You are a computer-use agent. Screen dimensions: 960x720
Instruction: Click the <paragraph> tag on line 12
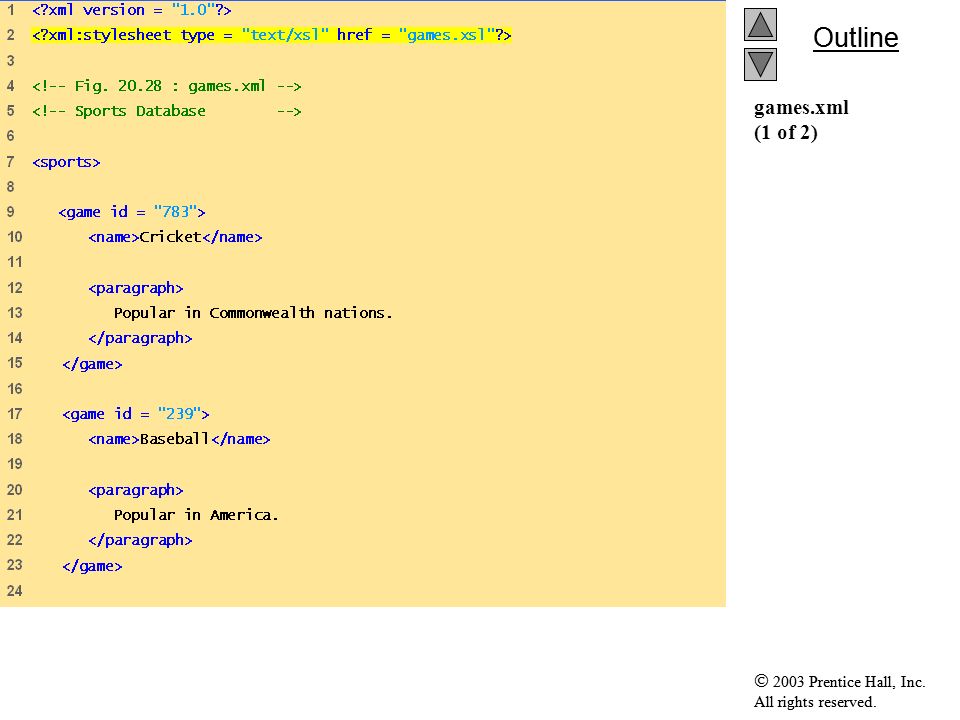[136, 288]
